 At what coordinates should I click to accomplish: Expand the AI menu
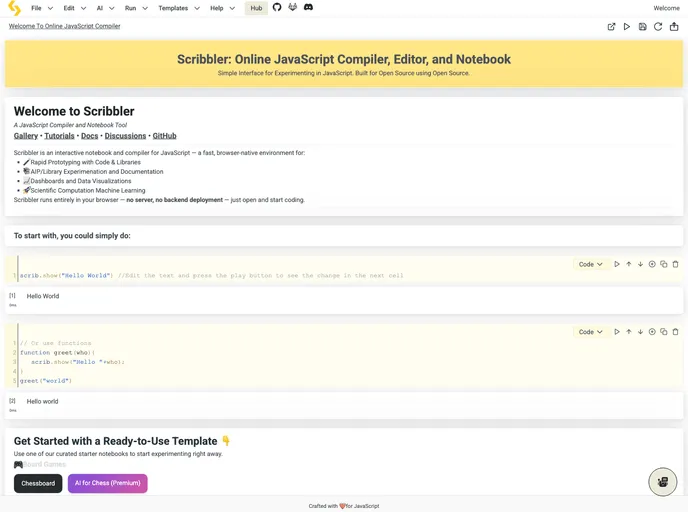tap(105, 8)
